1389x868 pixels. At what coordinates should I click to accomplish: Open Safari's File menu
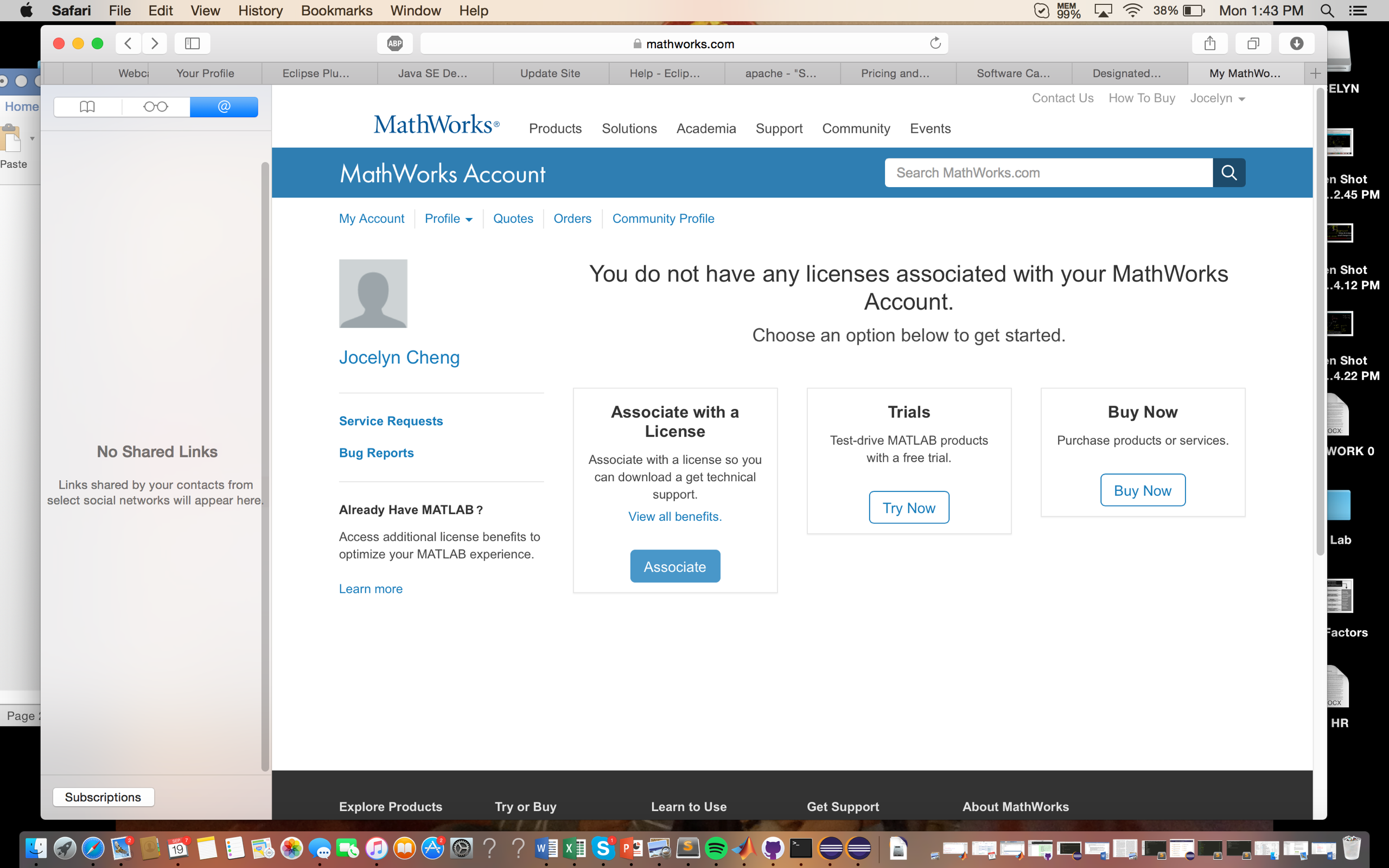[119, 10]
